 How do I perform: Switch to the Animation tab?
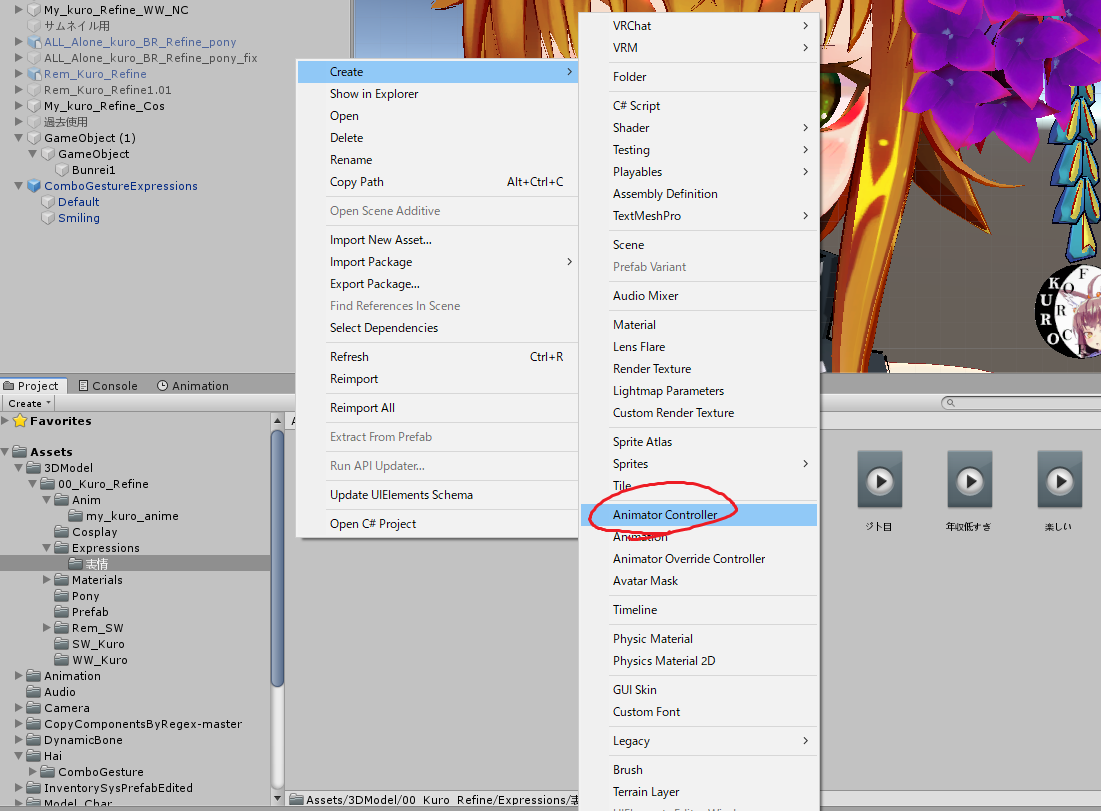tap(193, 386)
